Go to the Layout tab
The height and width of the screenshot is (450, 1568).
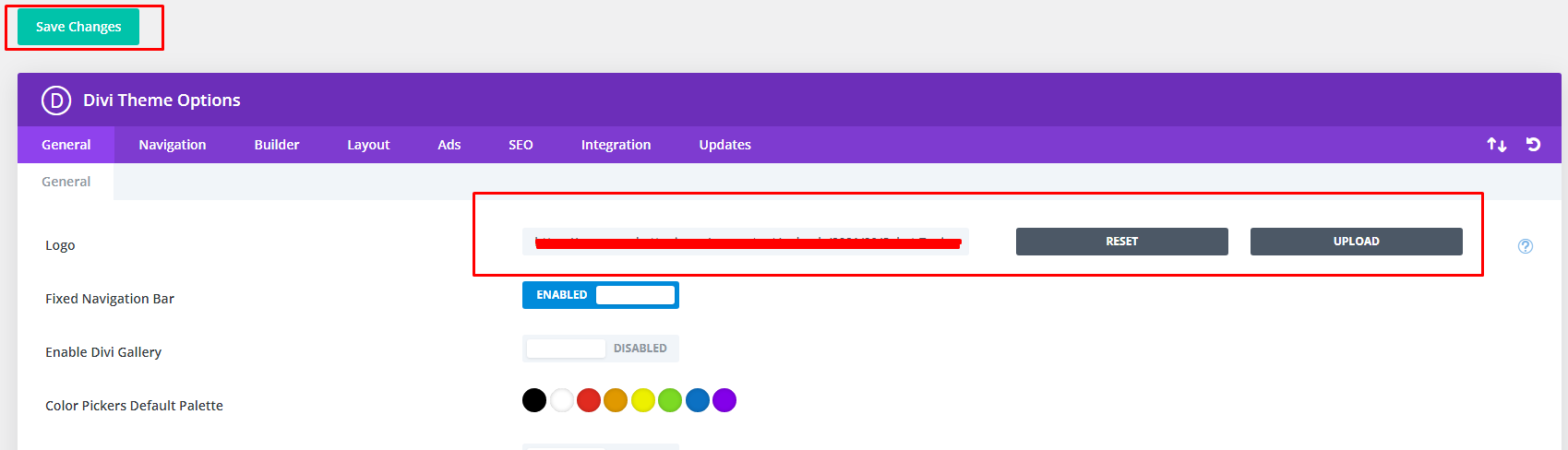(368, 145)
